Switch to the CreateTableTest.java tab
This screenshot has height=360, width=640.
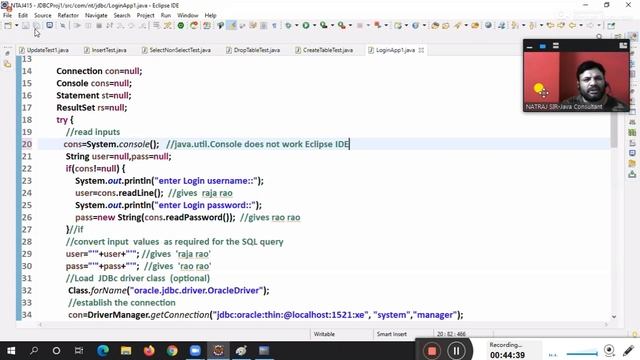click(324, 50)
